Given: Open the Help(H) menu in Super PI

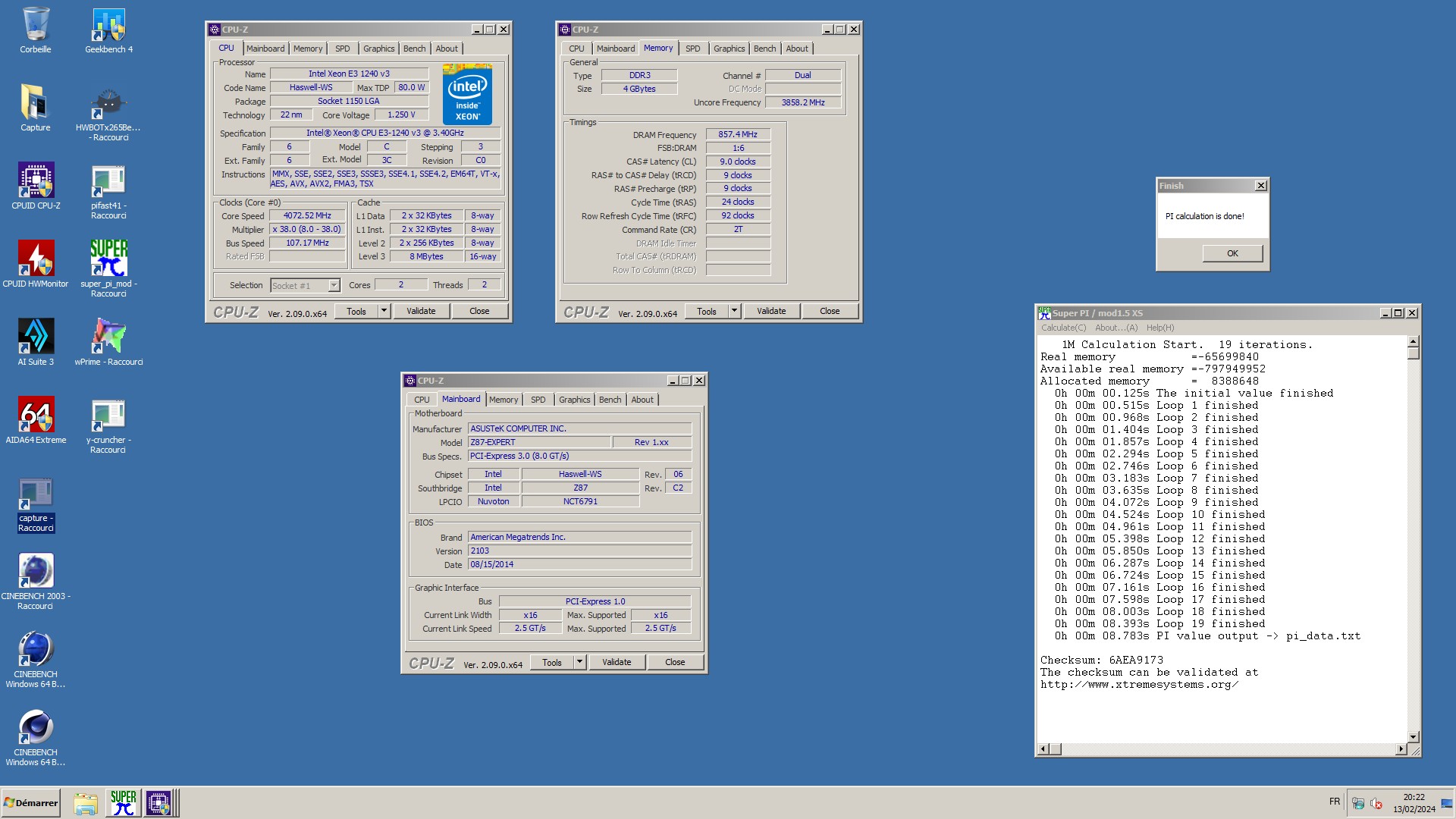Looking at the screenshot, I should (x=1159, y=328).
